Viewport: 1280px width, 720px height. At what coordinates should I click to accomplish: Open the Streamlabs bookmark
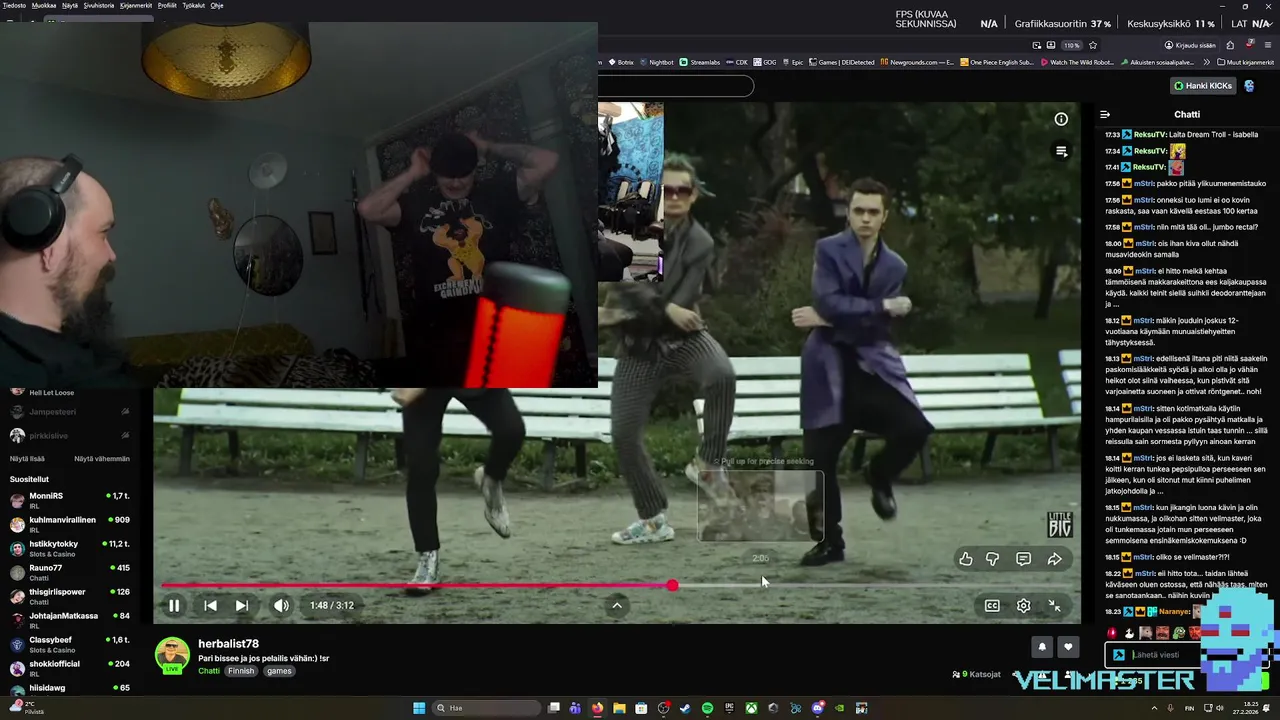(x=700, y=62)
